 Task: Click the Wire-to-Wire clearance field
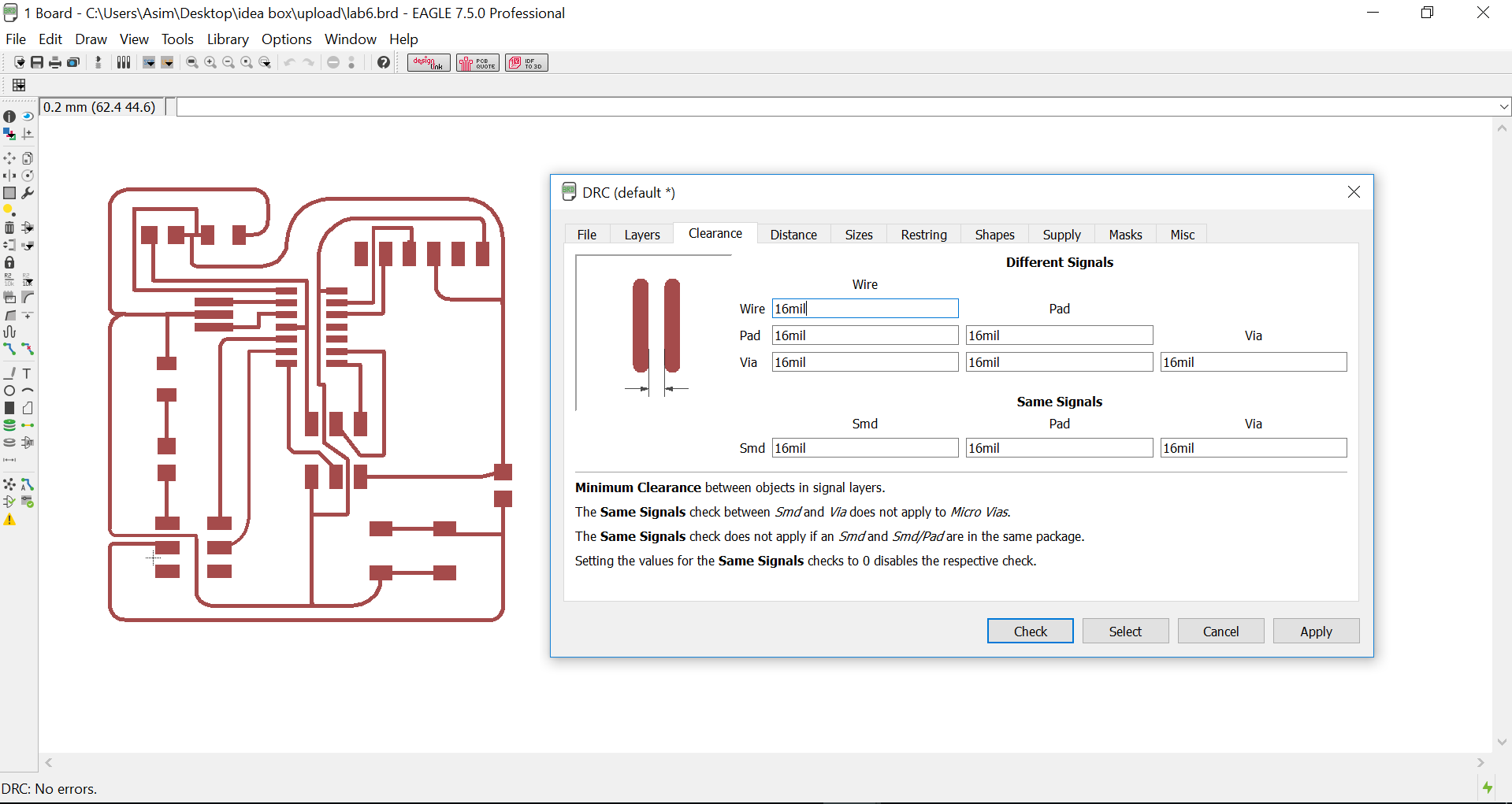865,309
